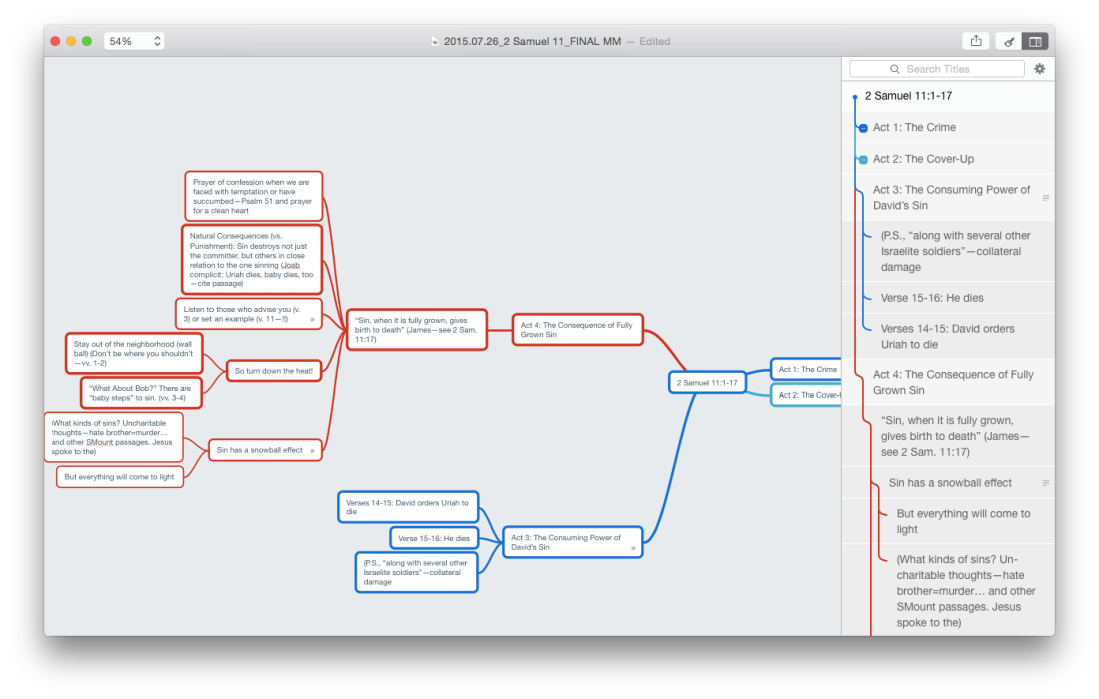Click the document proxy icon beside the window title
This screenshot has height=699, width=1099.
pyautogui.click(x=434, y=41)
